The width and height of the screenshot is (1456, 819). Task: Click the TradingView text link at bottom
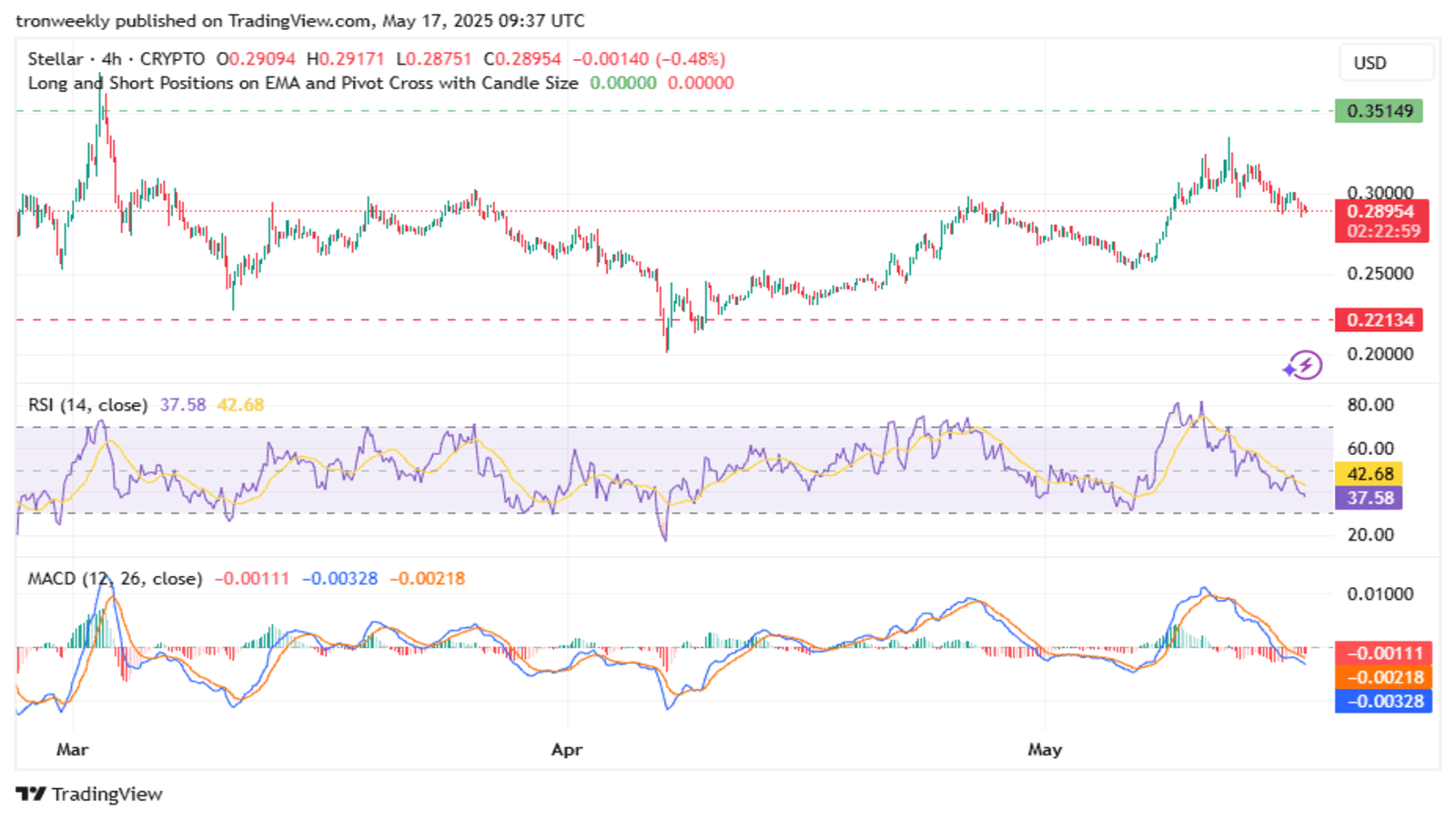point(106,794)
